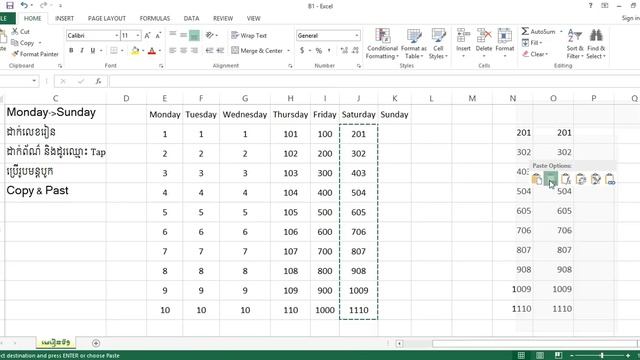Toggle Bottom Align highlighted button

tap(194, 36)
